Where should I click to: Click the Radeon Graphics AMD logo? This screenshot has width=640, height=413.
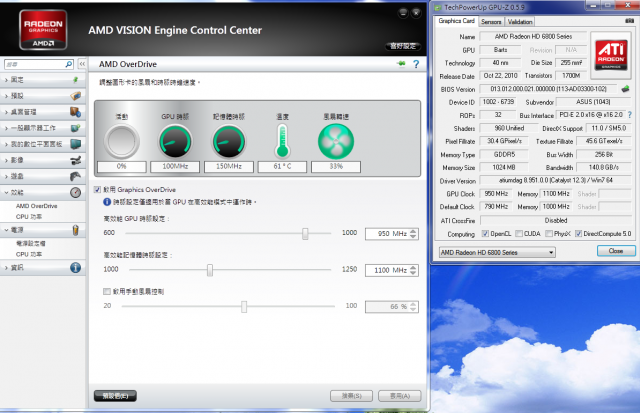[43, 29]
